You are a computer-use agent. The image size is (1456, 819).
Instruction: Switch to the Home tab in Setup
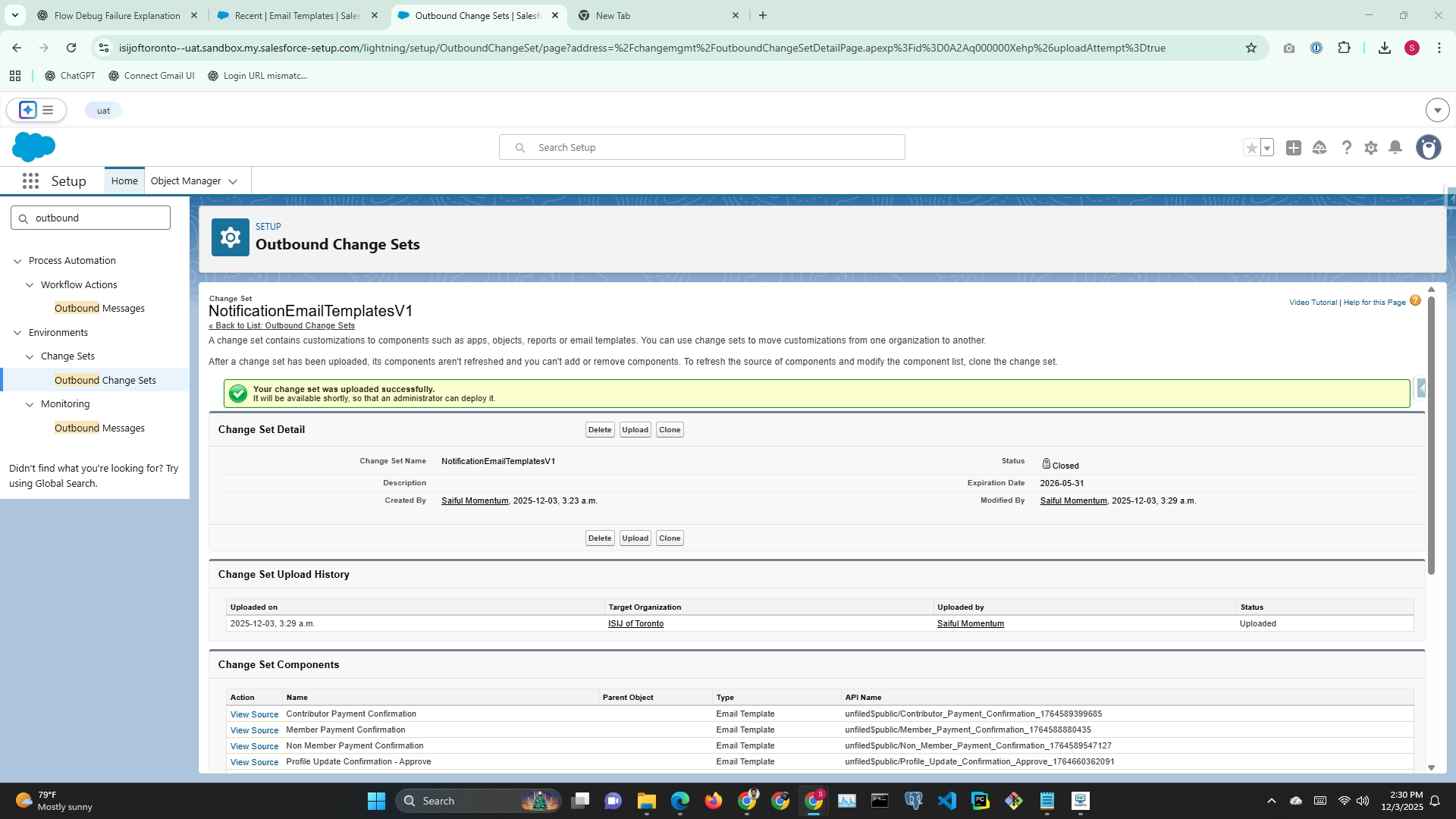point(124,181)
